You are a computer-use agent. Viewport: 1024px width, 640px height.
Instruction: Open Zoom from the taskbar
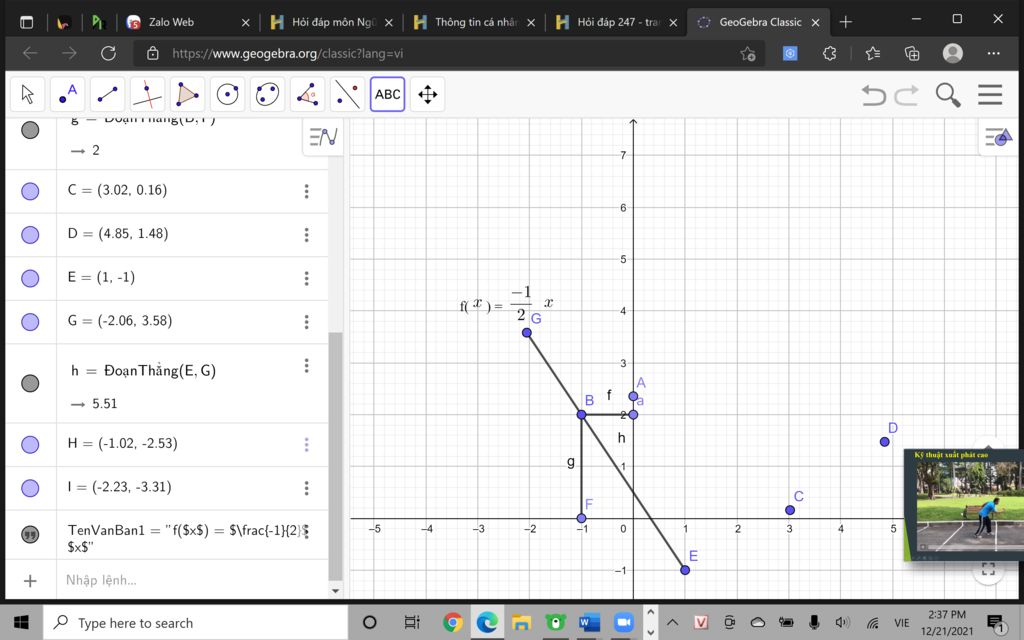click(x=624, y=622)
